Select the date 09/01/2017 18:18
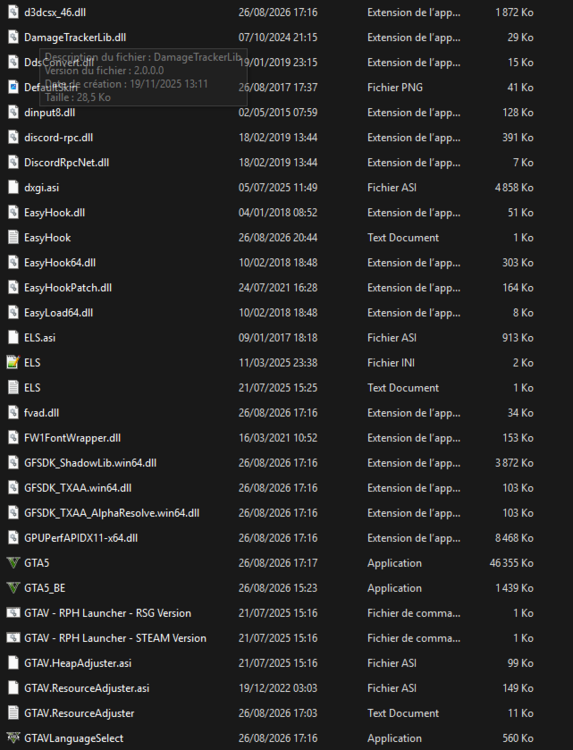Screen dimensions: 573x750 [278, 338]
